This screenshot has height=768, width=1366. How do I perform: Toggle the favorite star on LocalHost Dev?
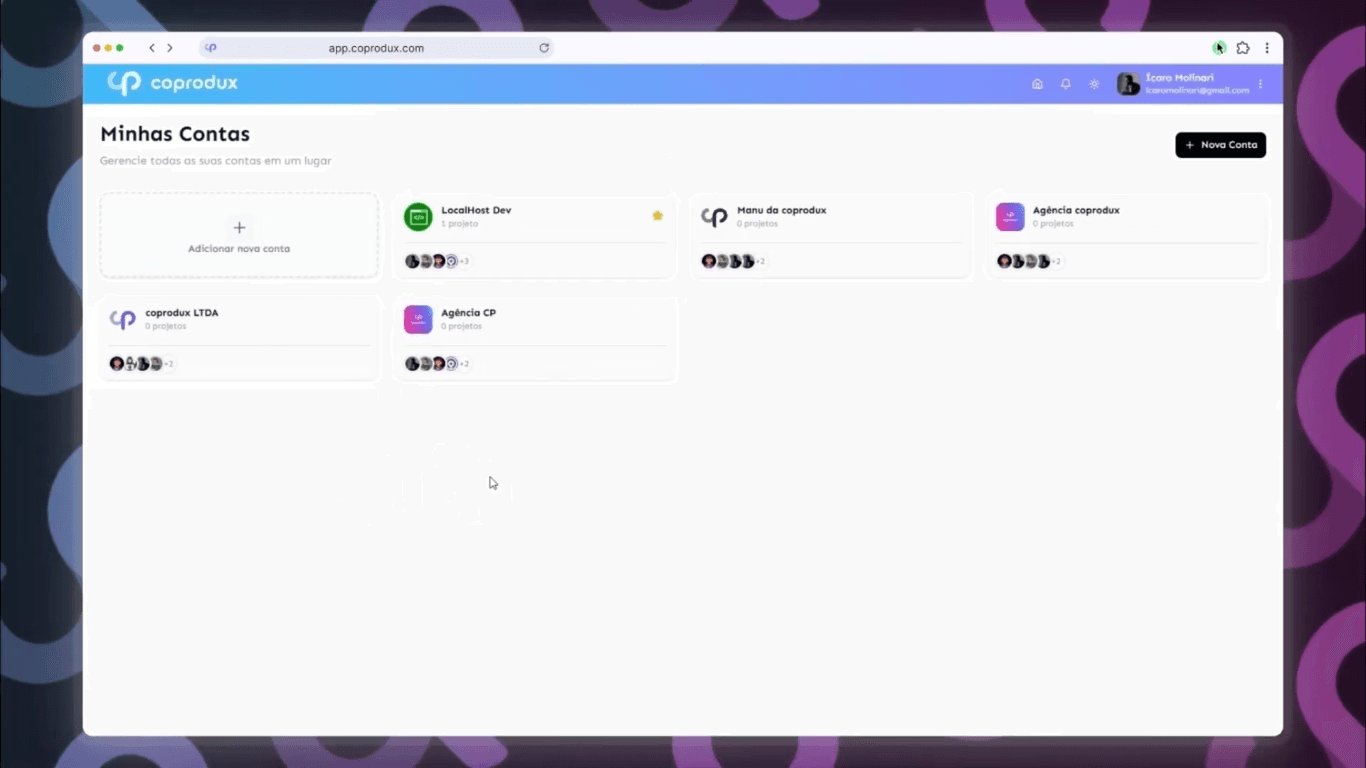(657, 215)
